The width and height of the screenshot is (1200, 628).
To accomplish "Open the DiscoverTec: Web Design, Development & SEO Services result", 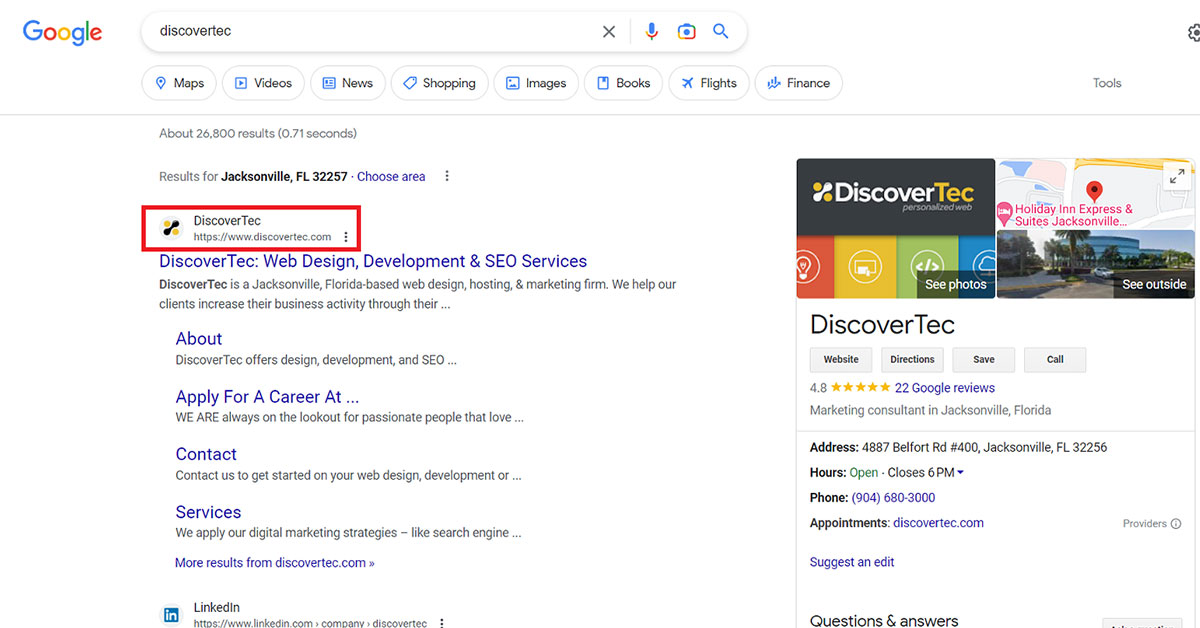I will click(x=373, y=261).
